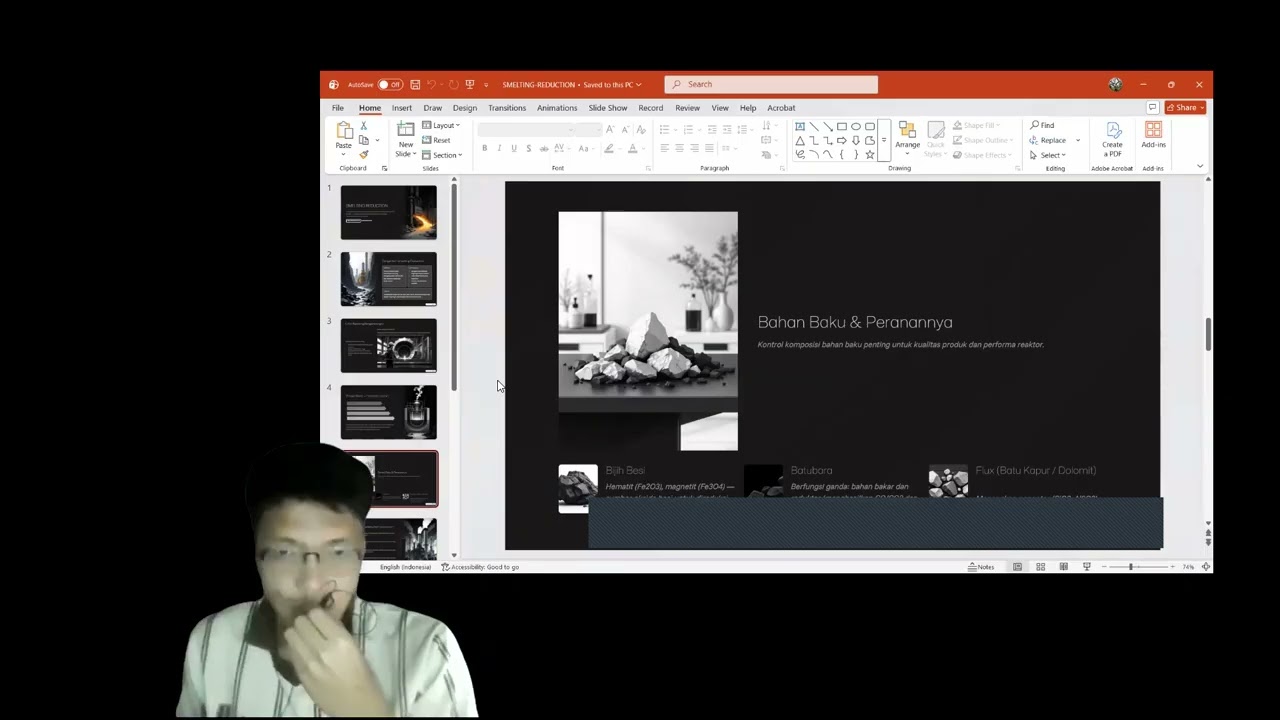
Task: Switch to the Insert tab
Action: [402, 108]
